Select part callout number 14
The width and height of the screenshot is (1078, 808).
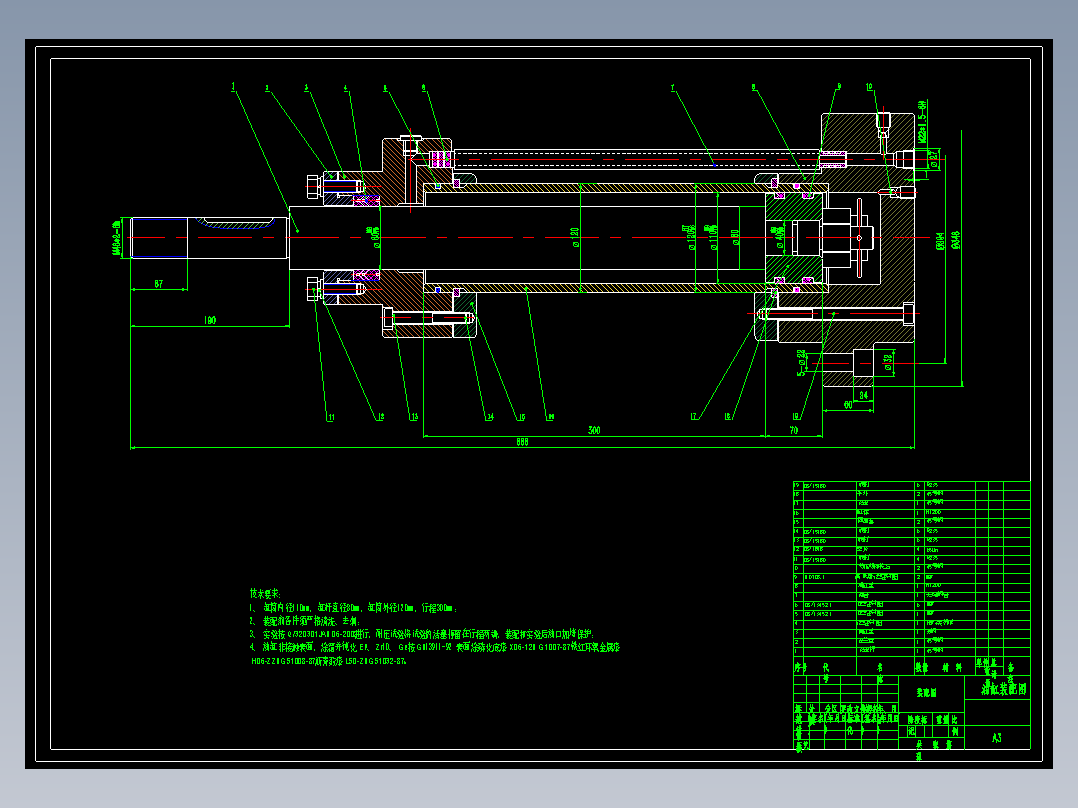pyautogui.click(x=490, y=417)
